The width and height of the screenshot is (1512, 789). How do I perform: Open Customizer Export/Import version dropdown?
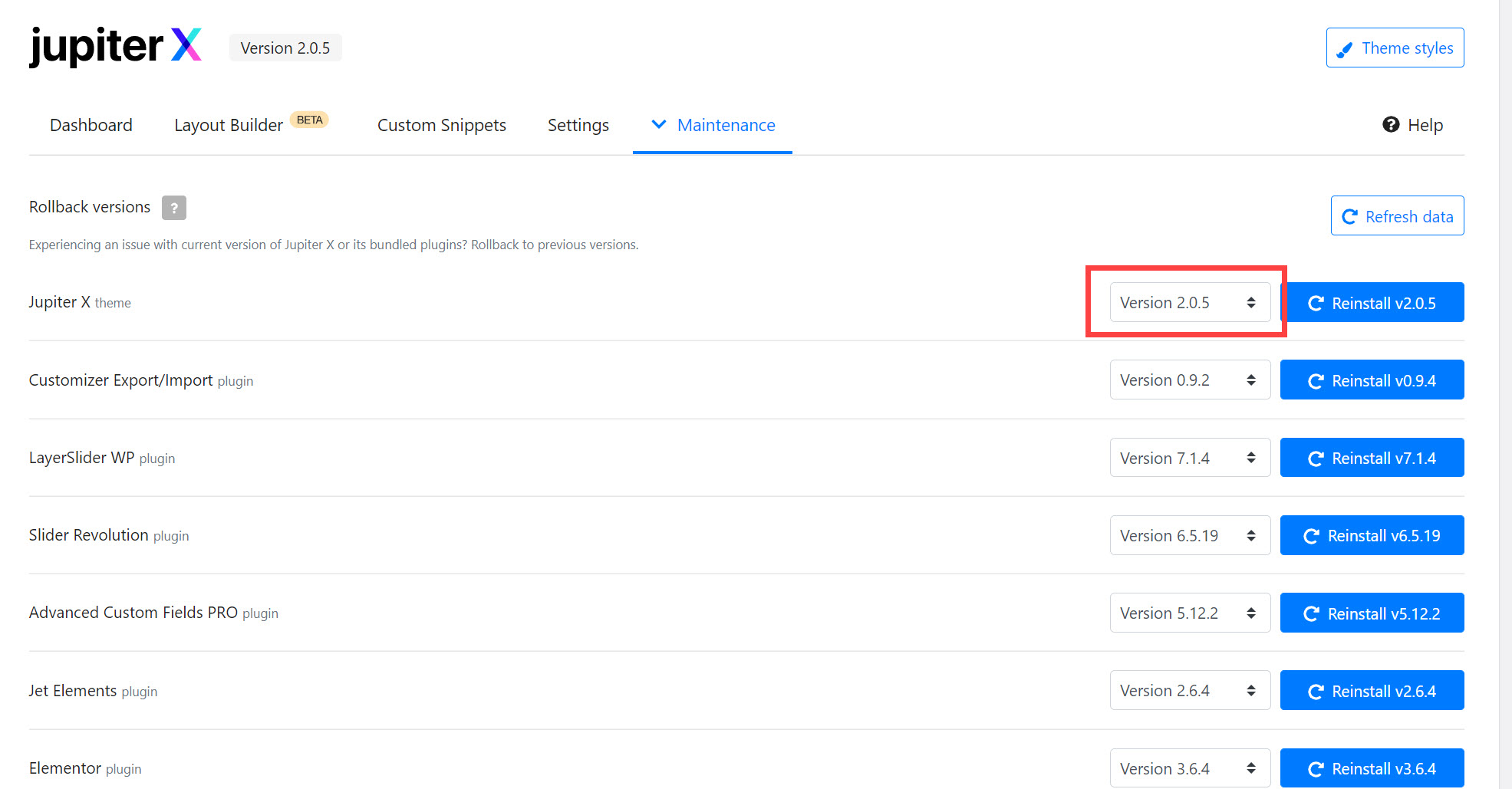click(x=1190, y=380)
